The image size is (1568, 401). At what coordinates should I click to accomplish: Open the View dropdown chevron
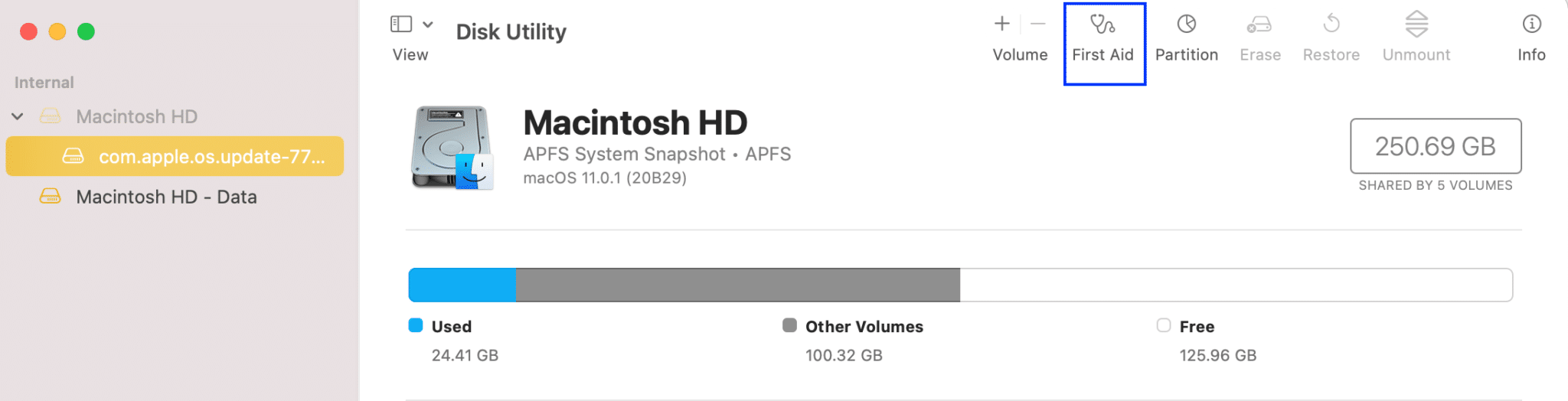click(x=428, y=24)
